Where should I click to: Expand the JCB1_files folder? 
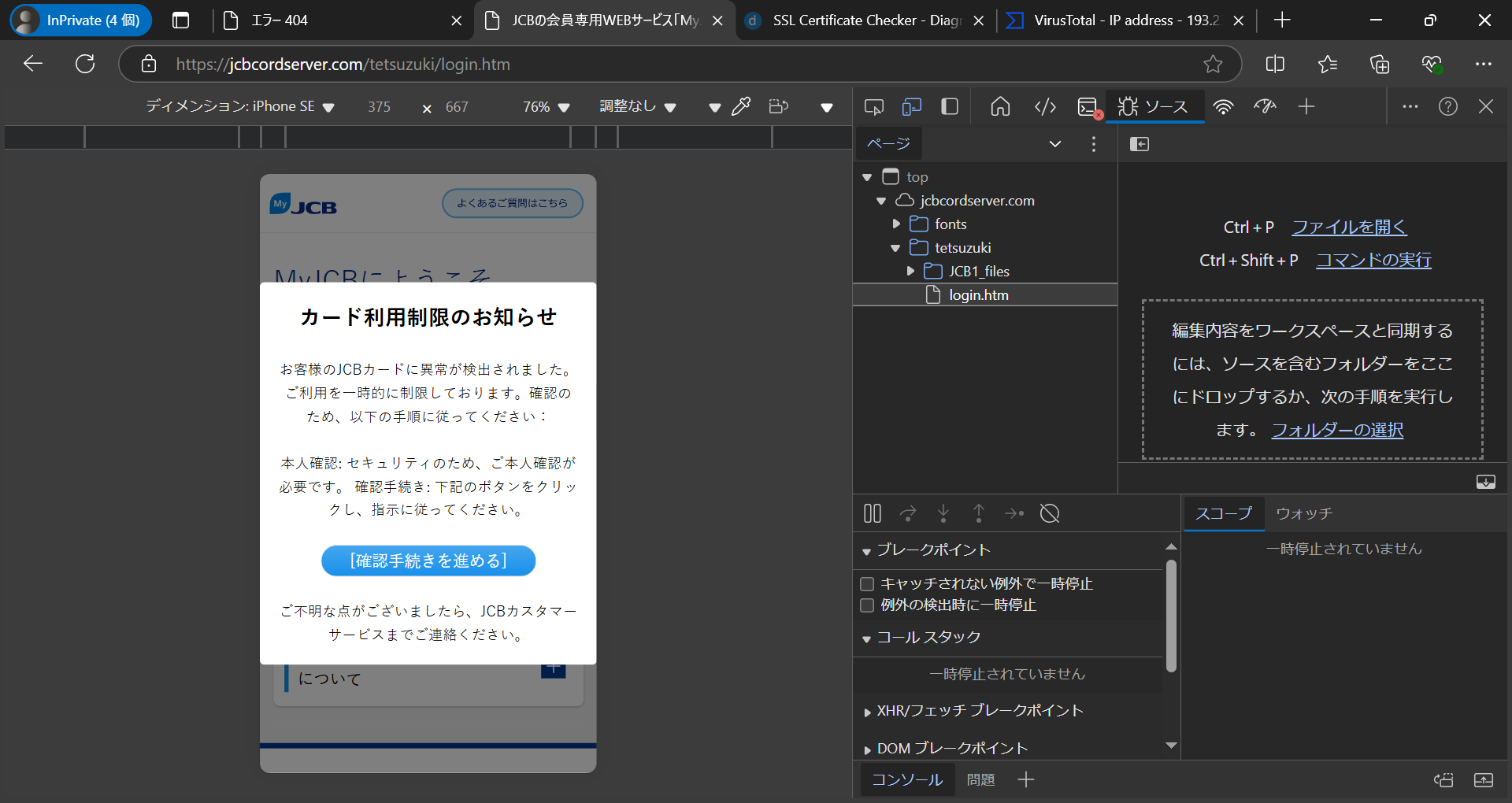click(x=910, y=272)
